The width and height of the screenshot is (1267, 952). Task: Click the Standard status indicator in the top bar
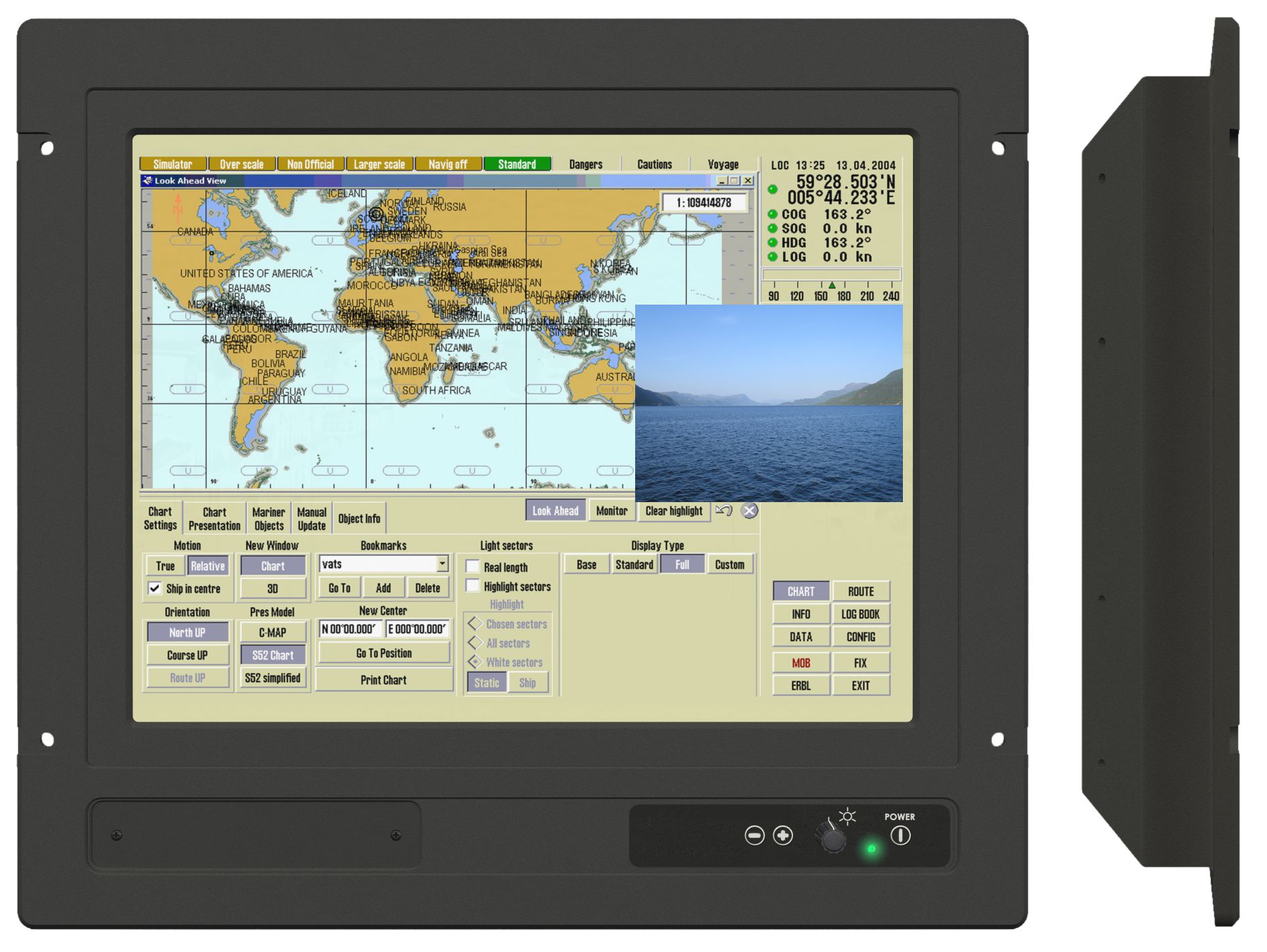tap(517, 164)
